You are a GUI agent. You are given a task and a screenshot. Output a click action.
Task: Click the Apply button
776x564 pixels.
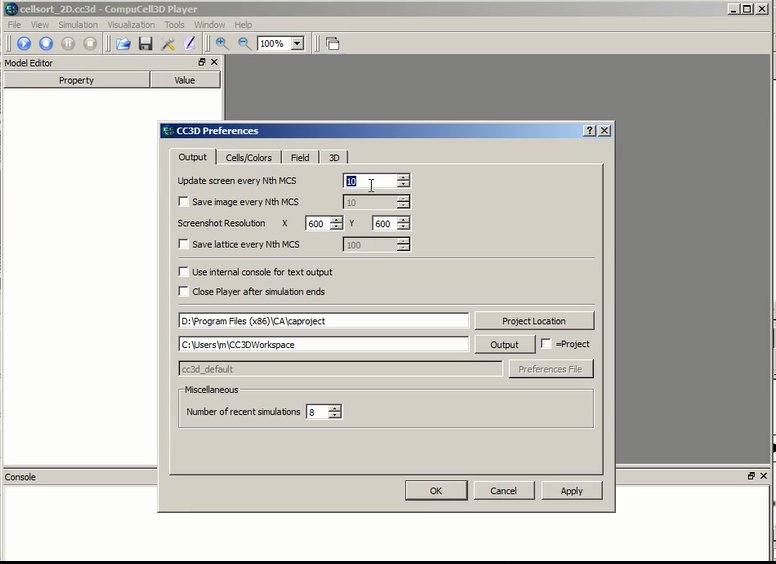tap(571, 491)
